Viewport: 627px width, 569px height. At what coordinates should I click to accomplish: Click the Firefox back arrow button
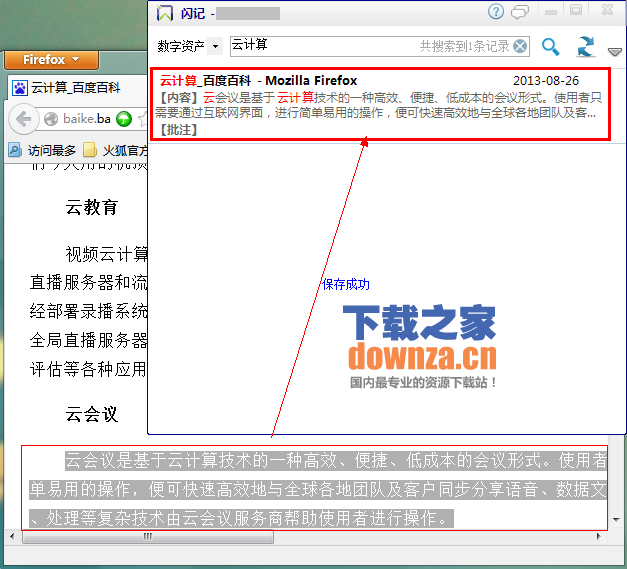pyautogui.click(x=23, y=119)
